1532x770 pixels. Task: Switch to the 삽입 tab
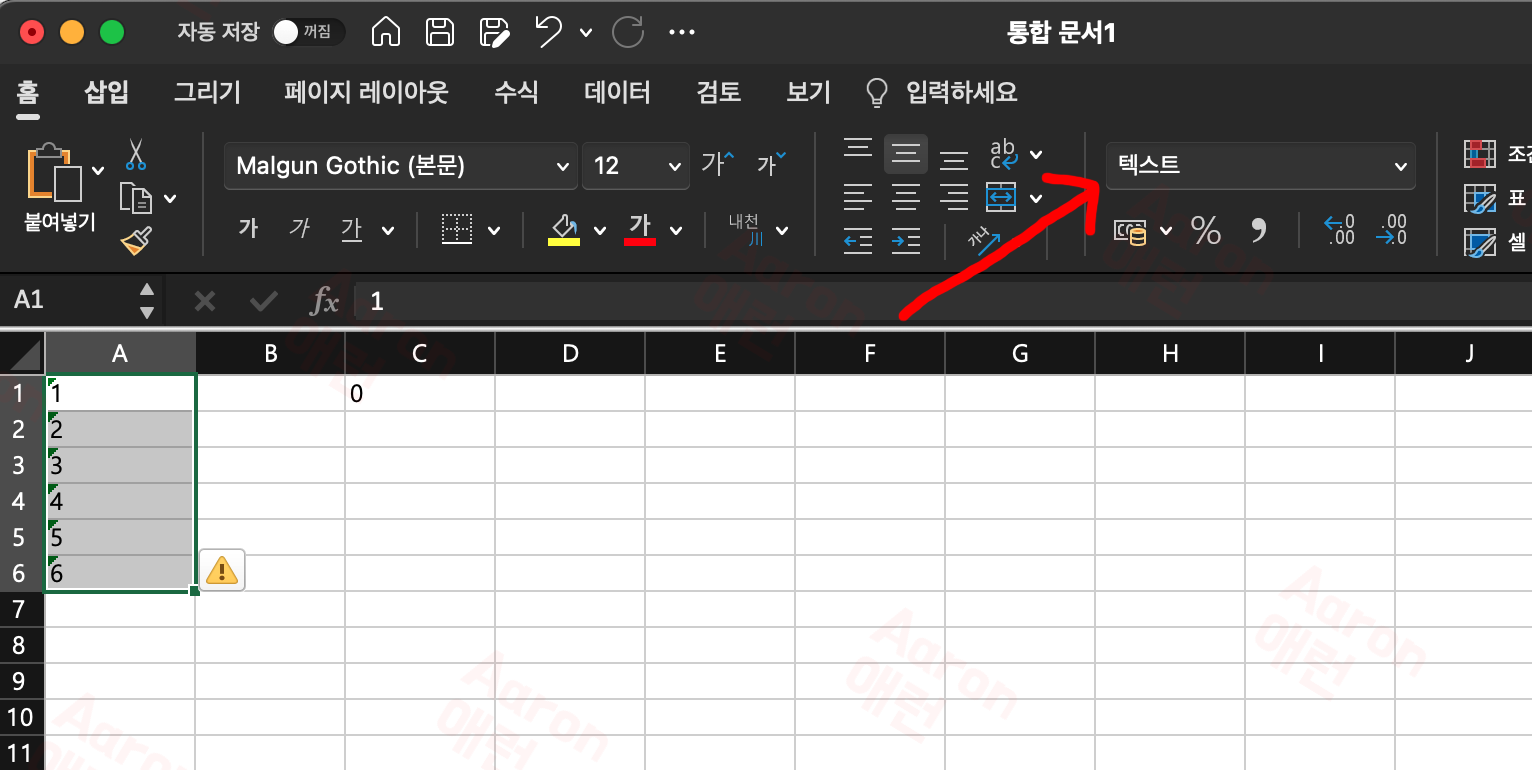pos(106,93)
